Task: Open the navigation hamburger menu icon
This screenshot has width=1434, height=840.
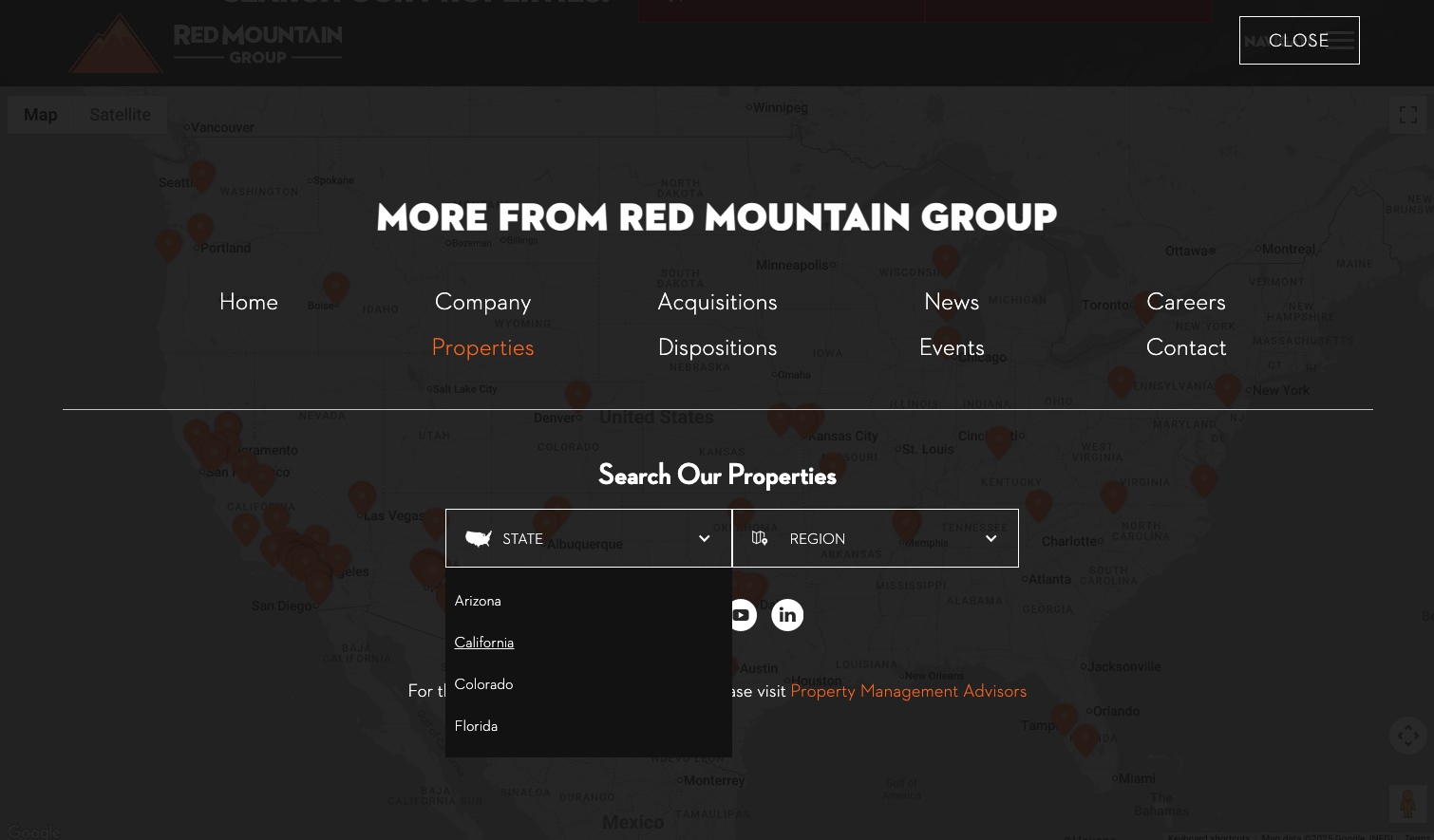Action: pyautogui.click(x=1340, y=40)
